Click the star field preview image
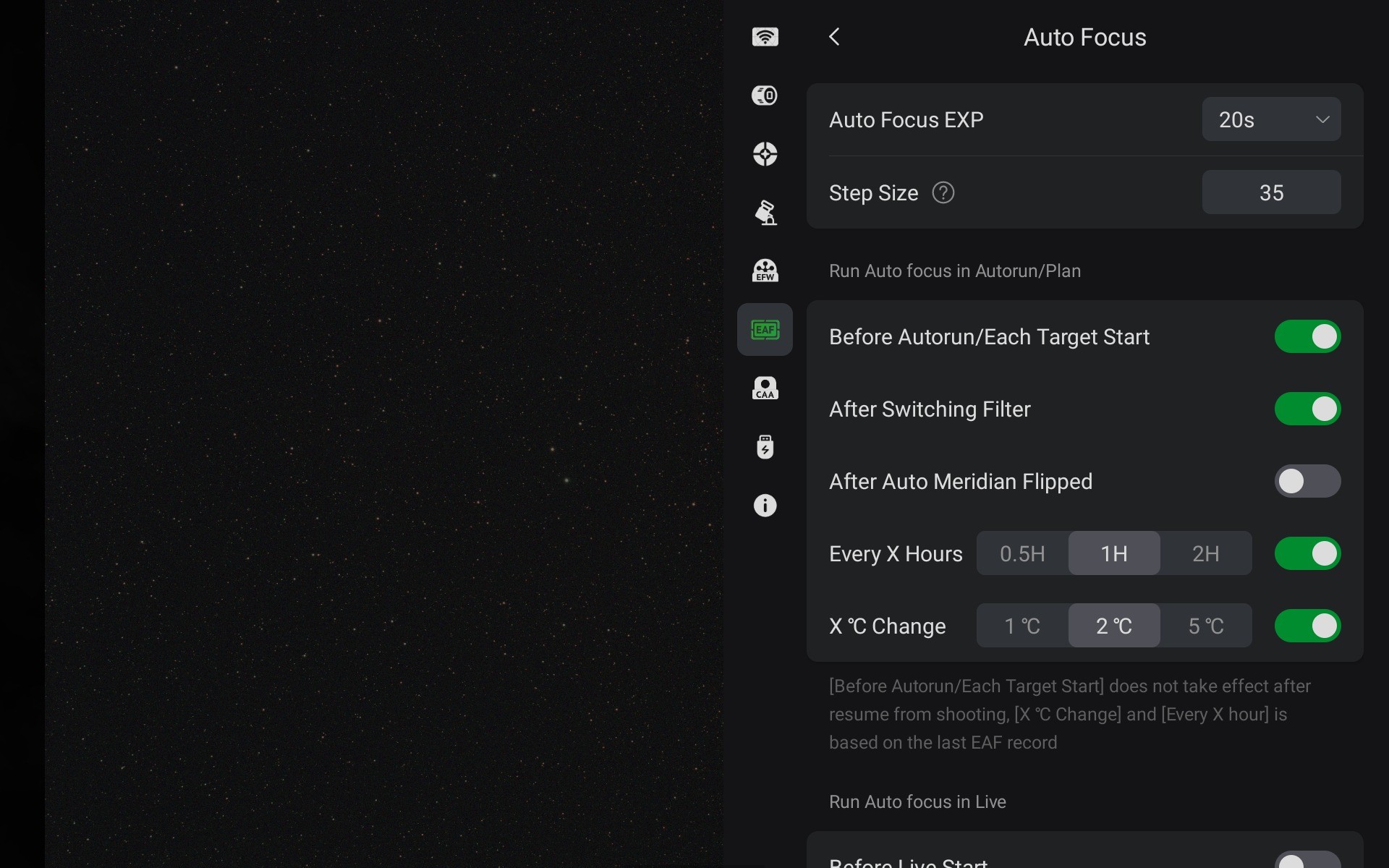The image size is (1389, 868). (384, 434)
